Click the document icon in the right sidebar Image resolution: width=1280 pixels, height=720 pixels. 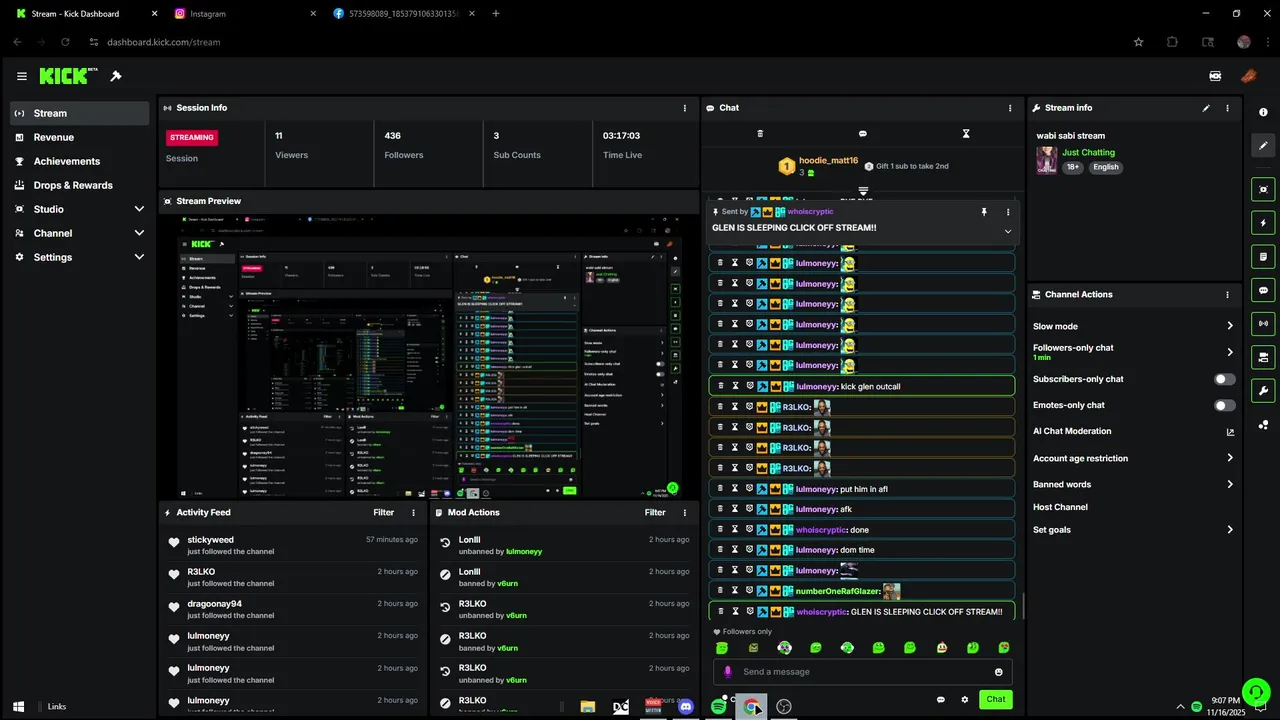[x=1263, y=257]
